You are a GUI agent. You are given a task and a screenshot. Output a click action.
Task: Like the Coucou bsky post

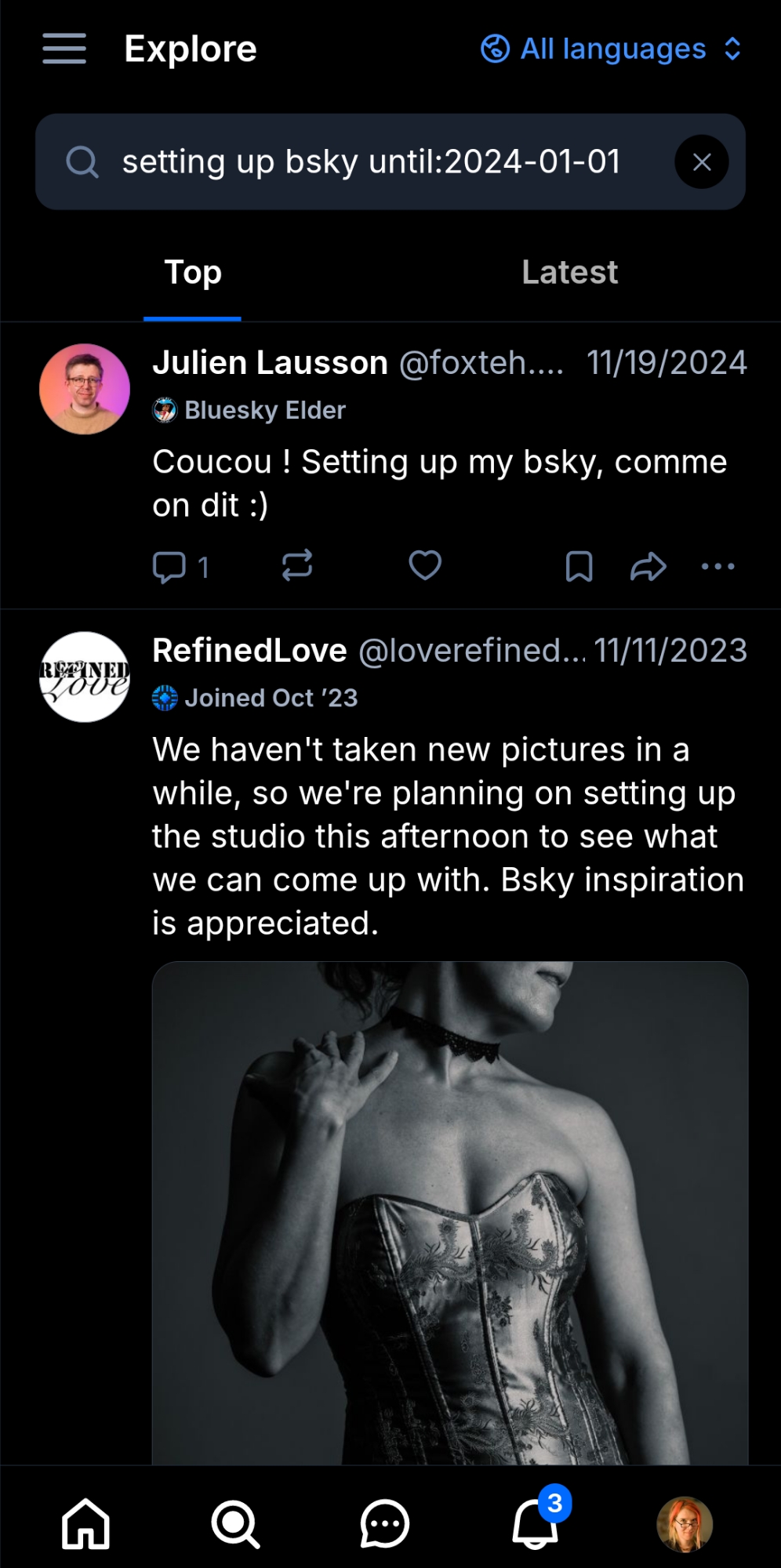[425, 565]
